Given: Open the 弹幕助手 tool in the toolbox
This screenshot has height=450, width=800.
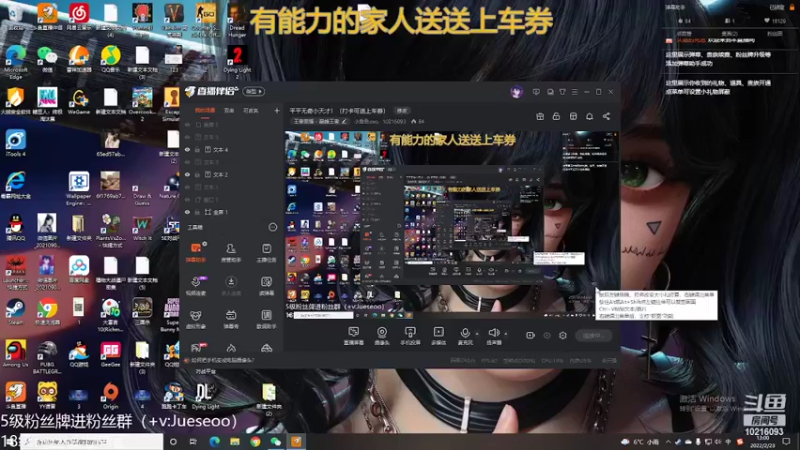Looking at the screenshot, I should point(195,252).
